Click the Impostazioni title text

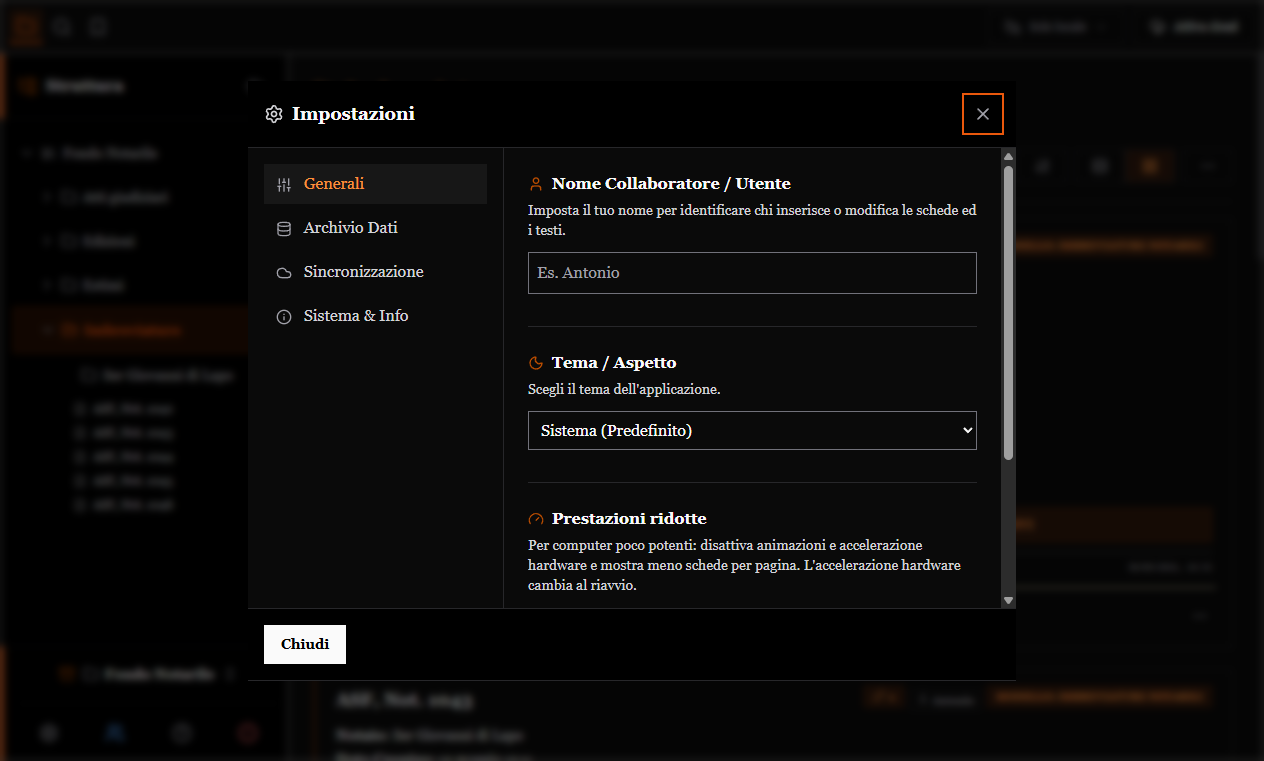click(x=353, y=114)
